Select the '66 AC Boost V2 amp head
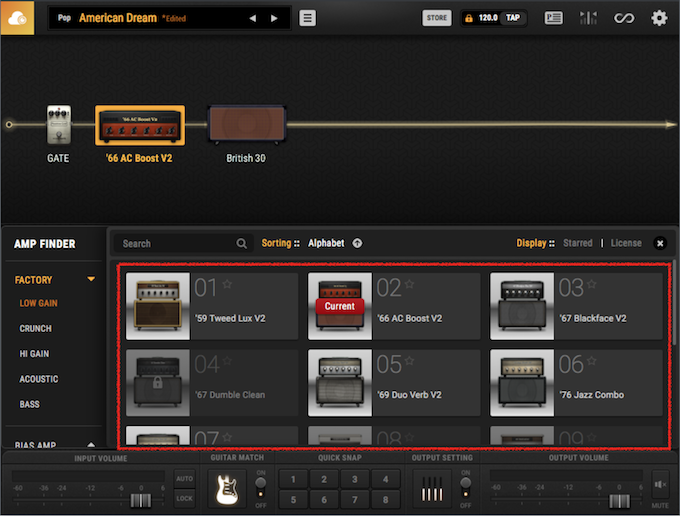The width and height of the screenshot is (680, 516). [140, 125]
